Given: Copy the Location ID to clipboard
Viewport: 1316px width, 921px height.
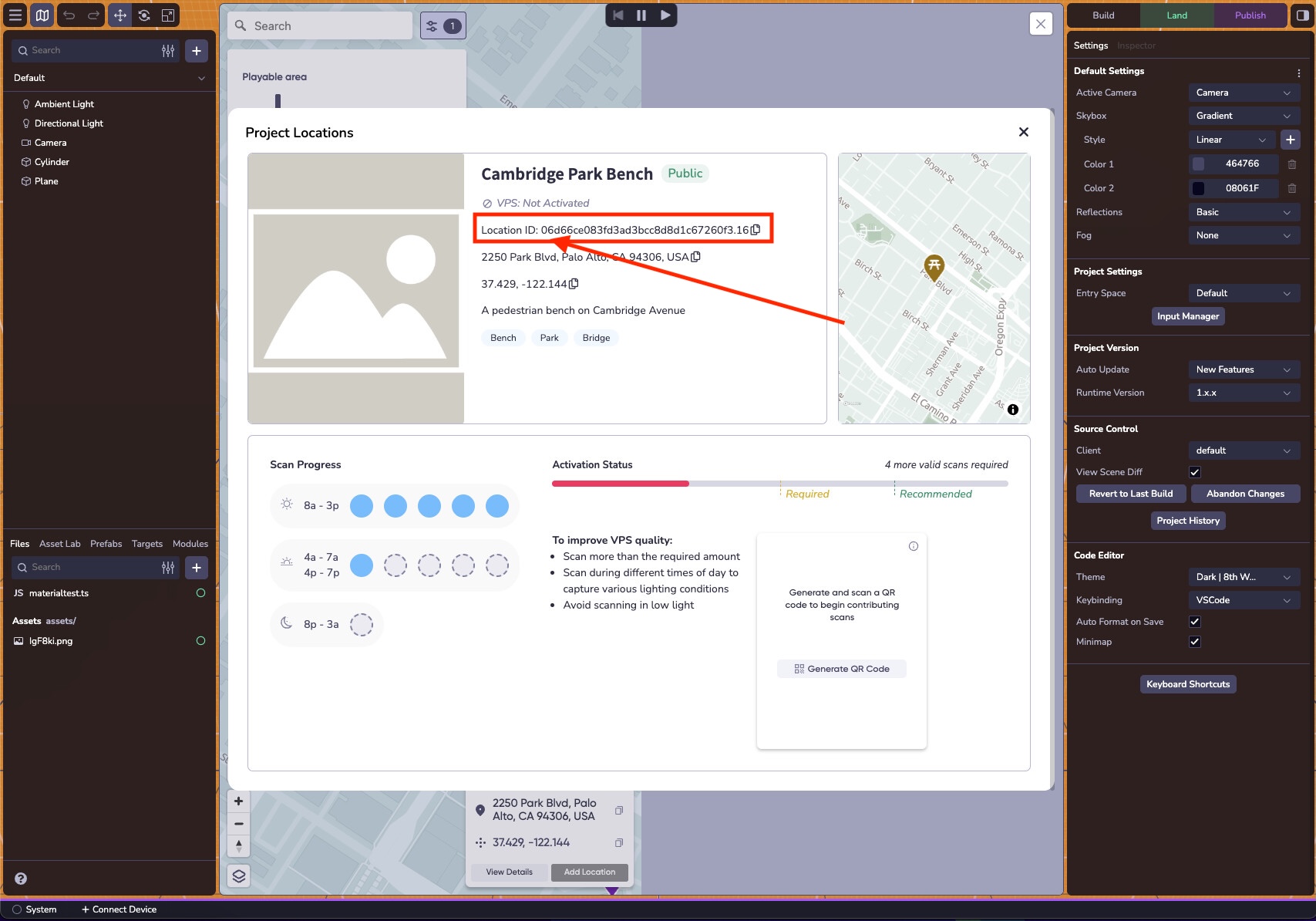Looking at the screenshot, I should (756, 230).
